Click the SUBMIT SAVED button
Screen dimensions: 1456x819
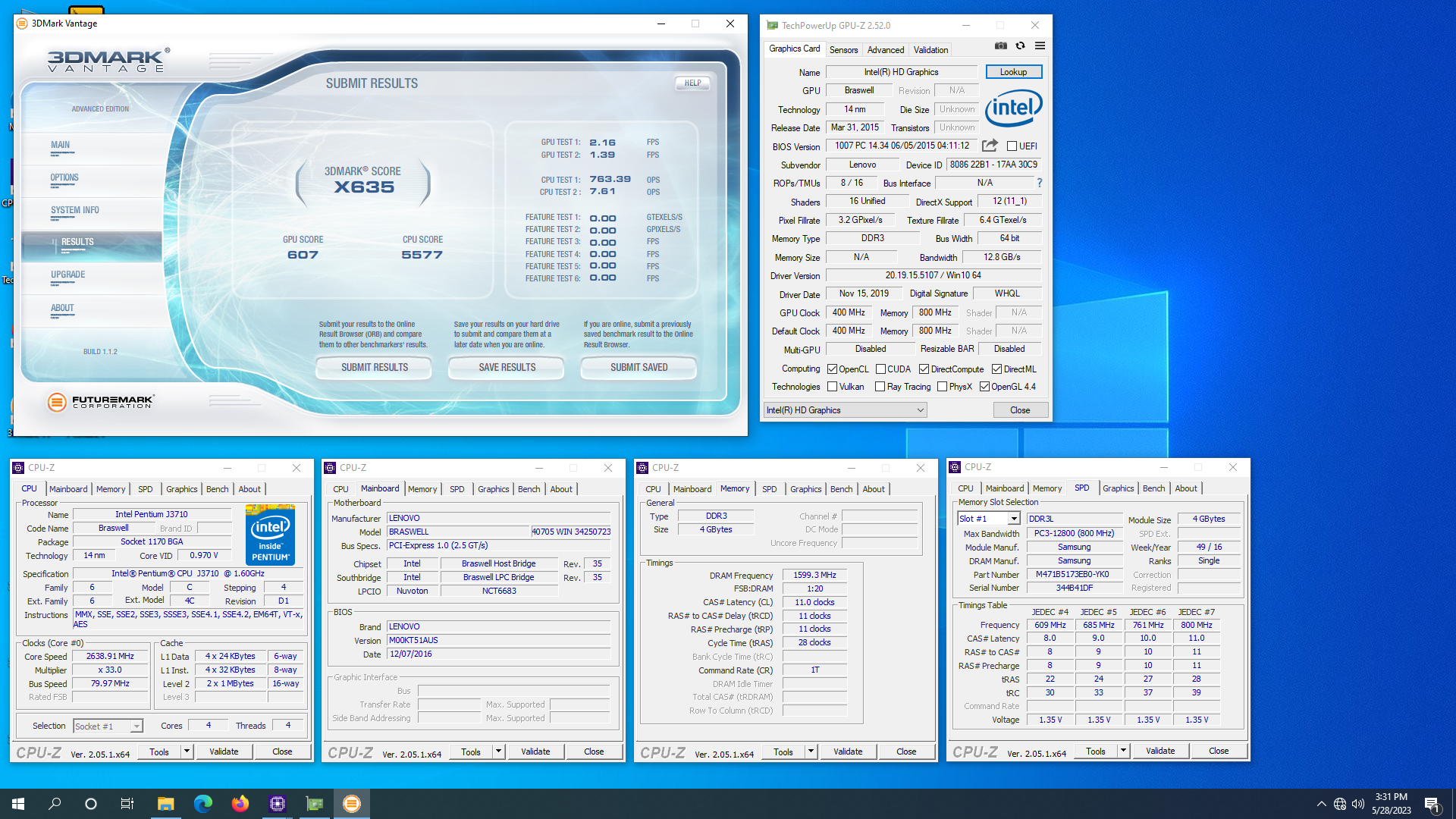(x=639, y=367)
